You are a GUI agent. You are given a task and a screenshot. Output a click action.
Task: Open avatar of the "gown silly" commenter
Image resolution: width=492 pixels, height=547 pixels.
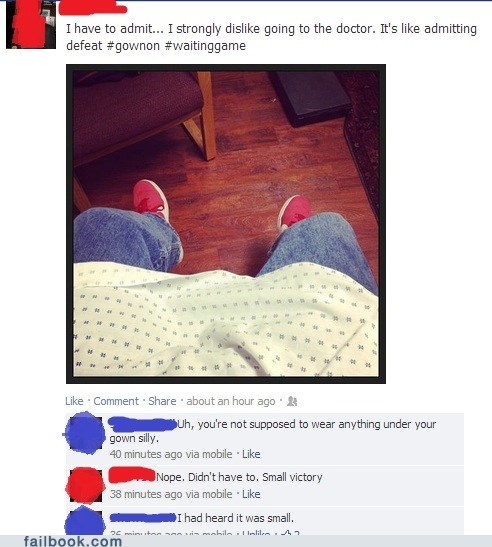point(86,434)
